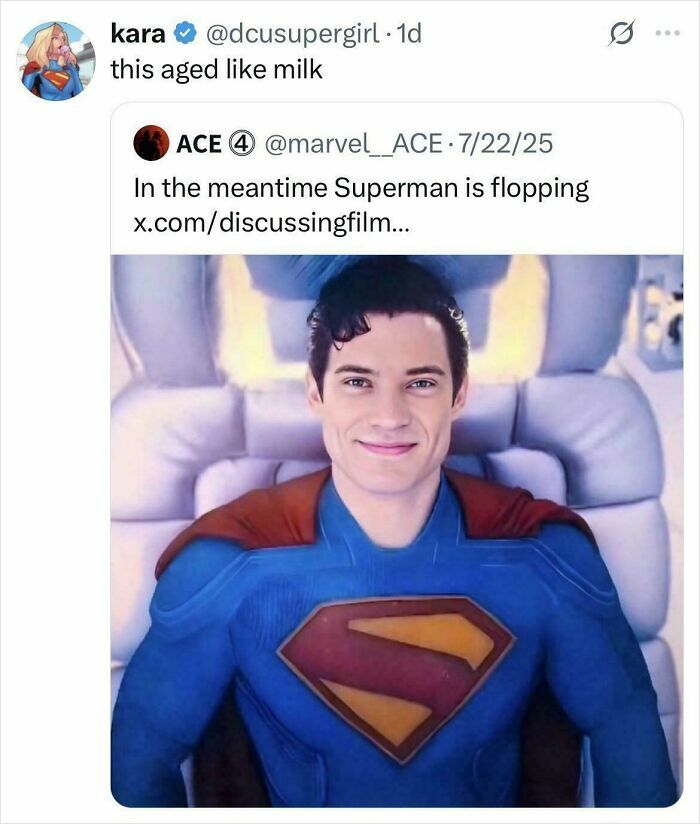
Task: Click kara's display name
Action: coord(140,31)
